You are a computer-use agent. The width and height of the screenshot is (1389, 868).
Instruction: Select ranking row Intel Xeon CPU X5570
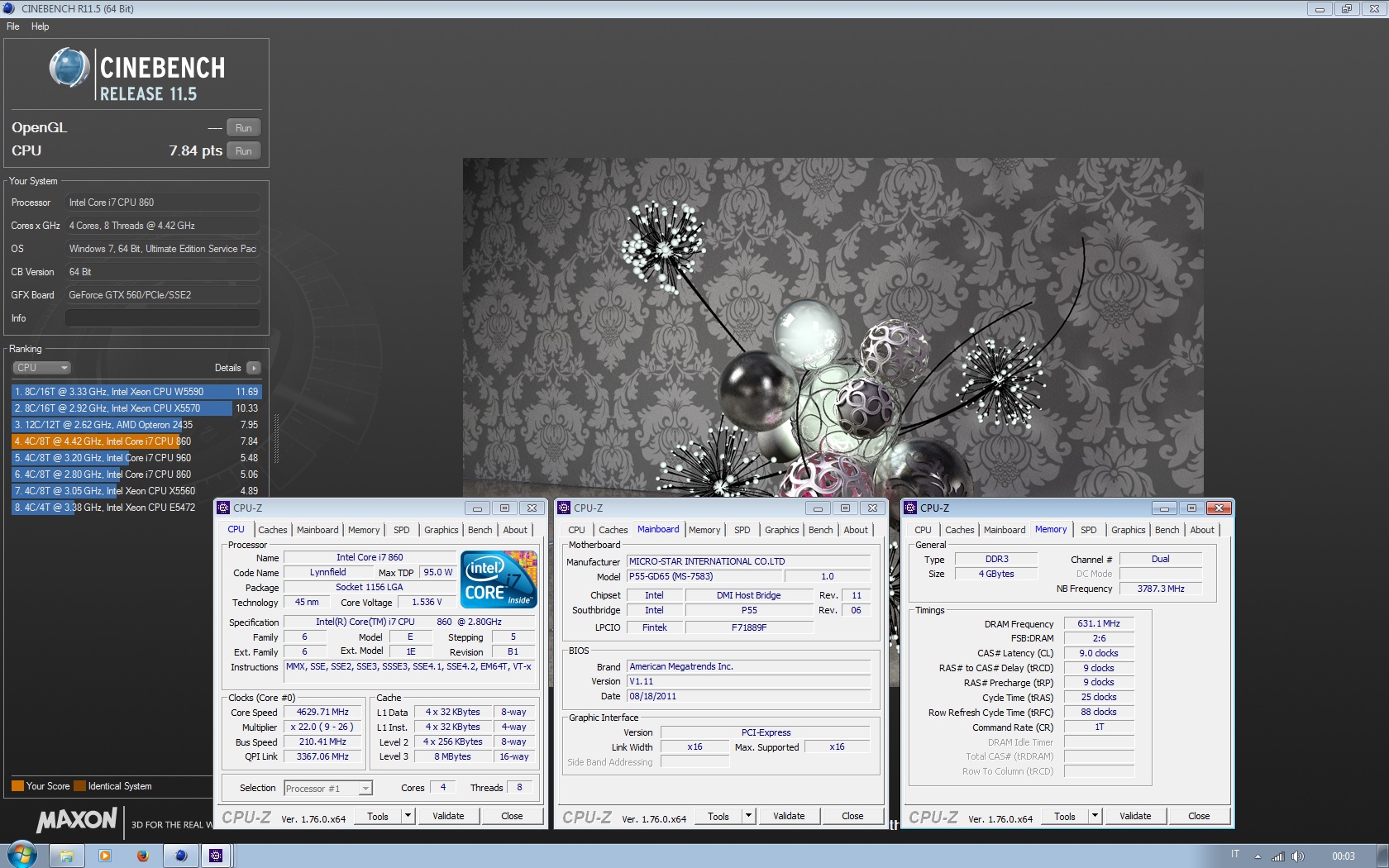(x=136, y=408)
